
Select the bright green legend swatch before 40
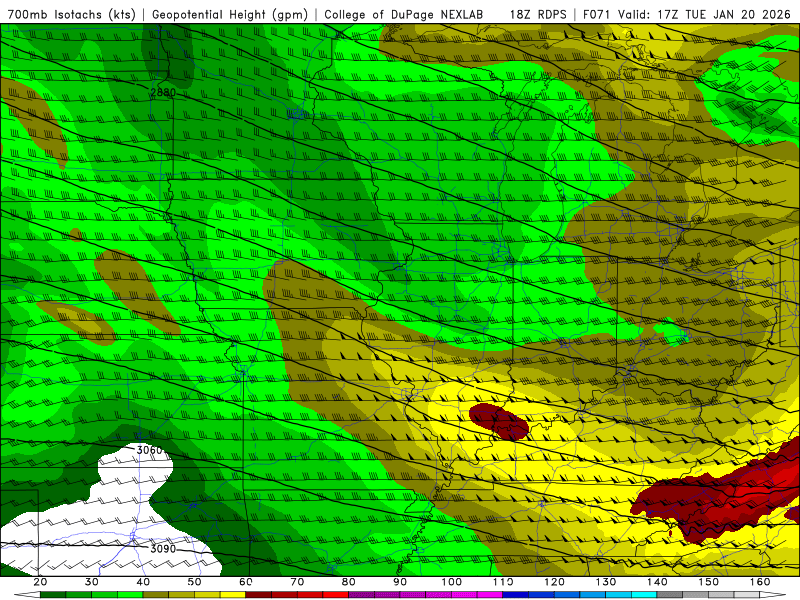click(130, 595)
